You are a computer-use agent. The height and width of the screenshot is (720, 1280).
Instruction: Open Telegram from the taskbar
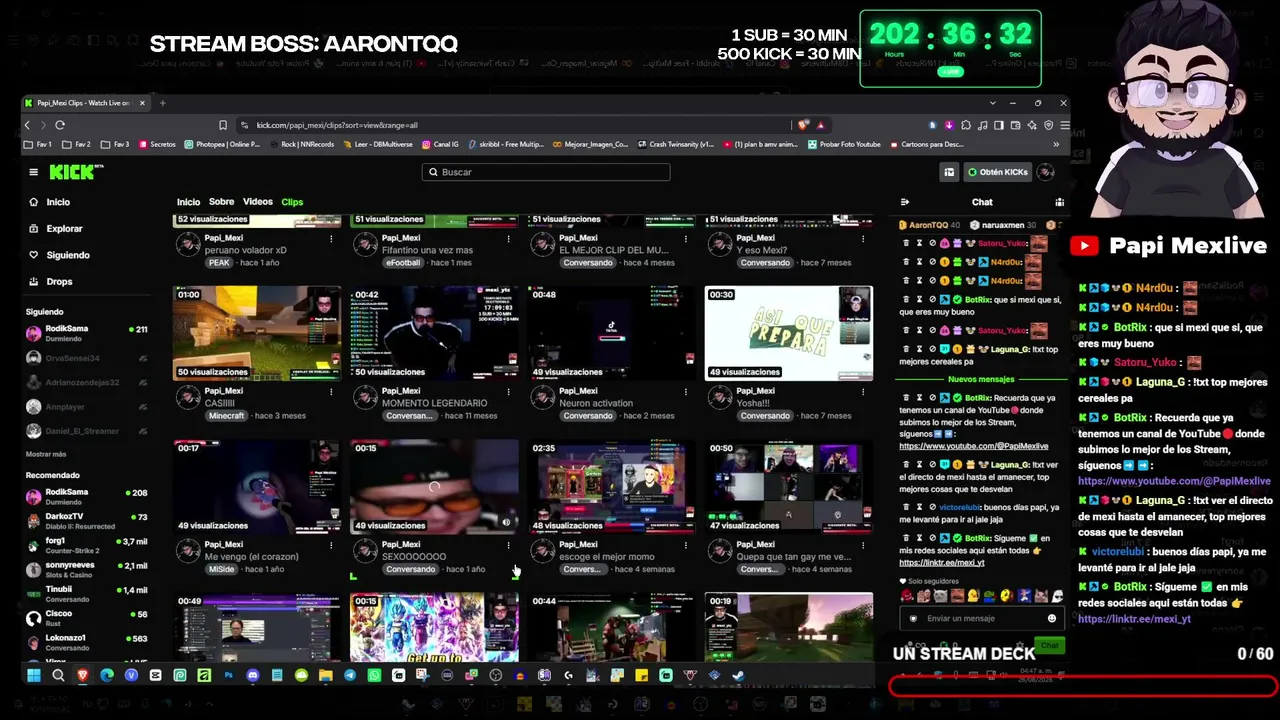(x=350, y=676)
